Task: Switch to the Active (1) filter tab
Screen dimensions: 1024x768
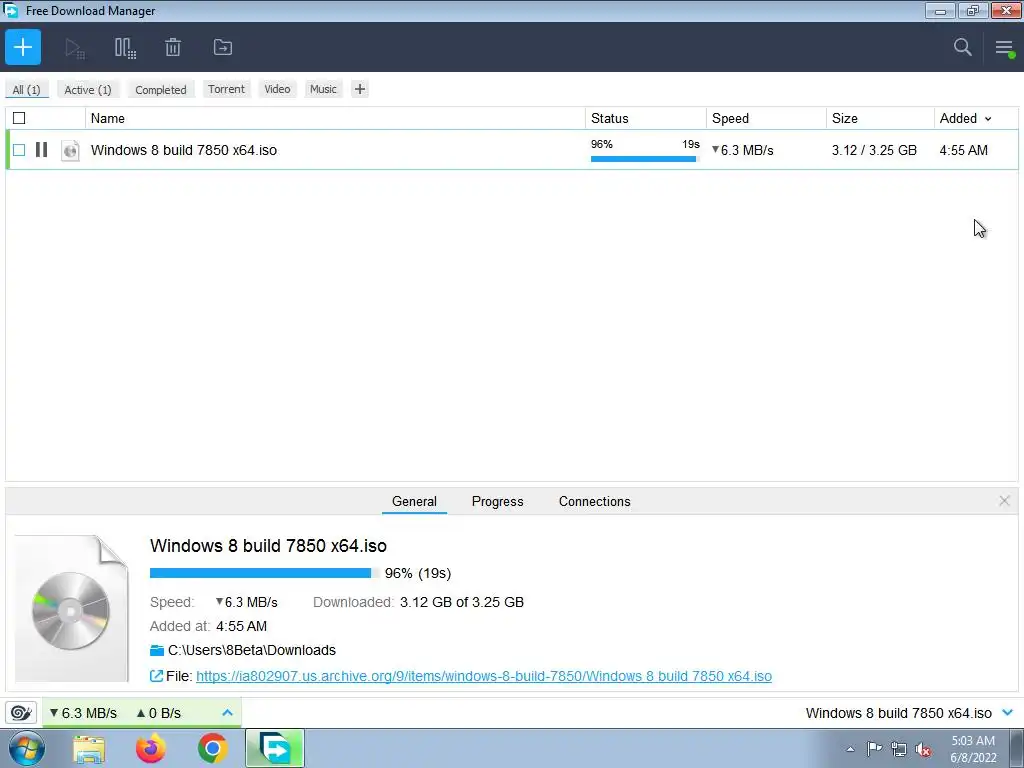Action: click(88, 89)
